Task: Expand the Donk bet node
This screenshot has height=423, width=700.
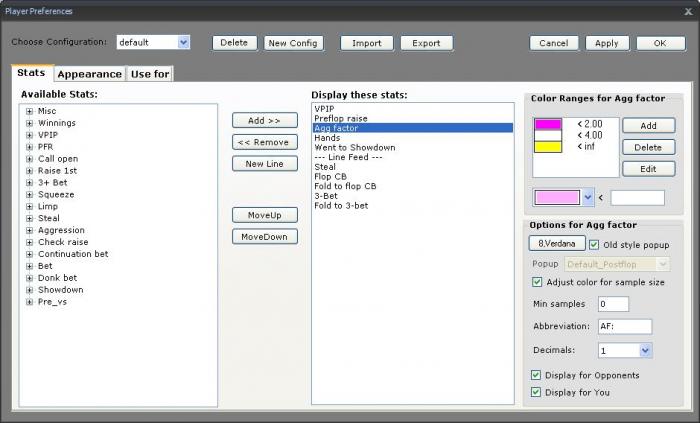Action: point(29,278)
